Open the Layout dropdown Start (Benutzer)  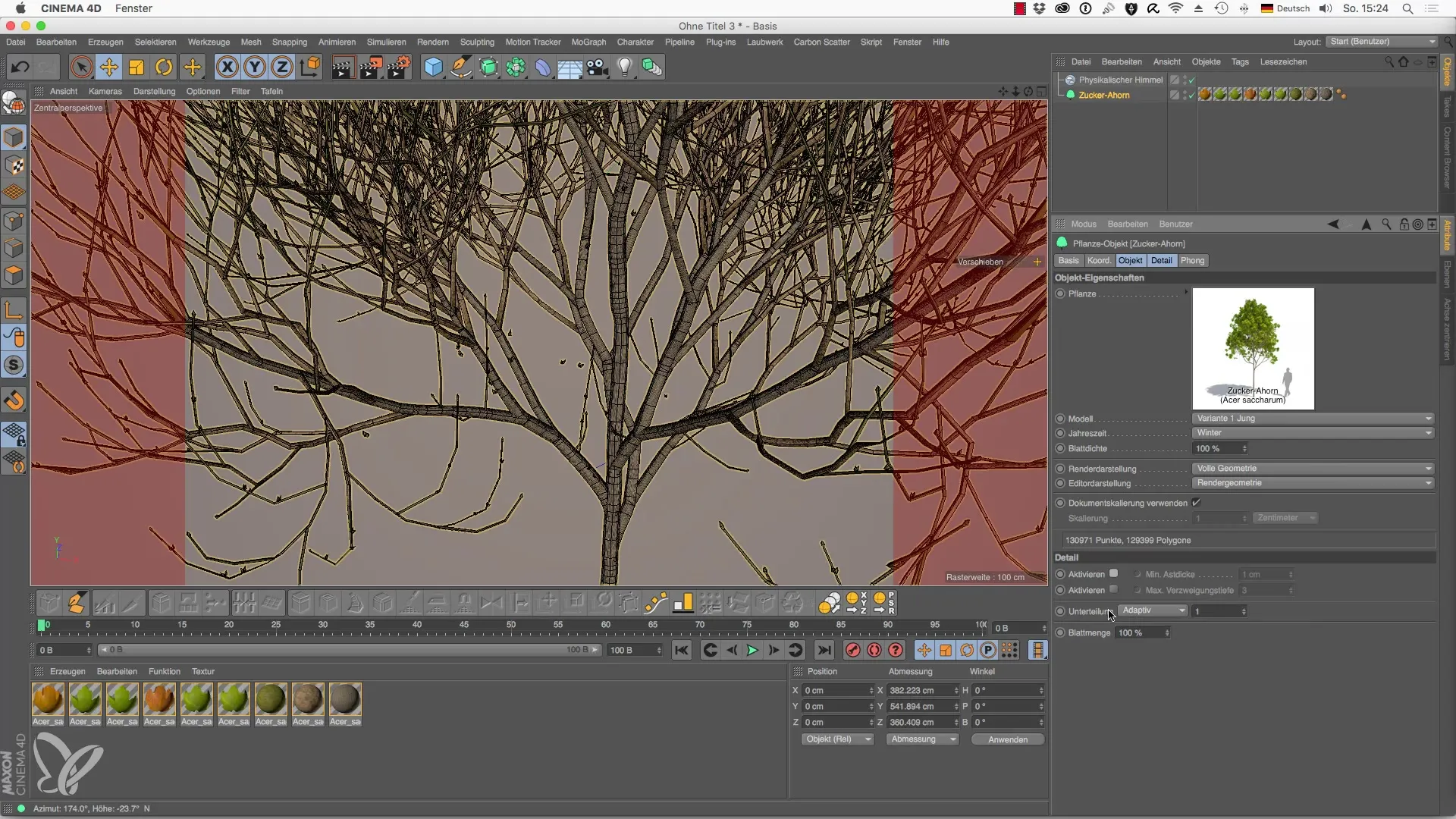(1382, 42)
